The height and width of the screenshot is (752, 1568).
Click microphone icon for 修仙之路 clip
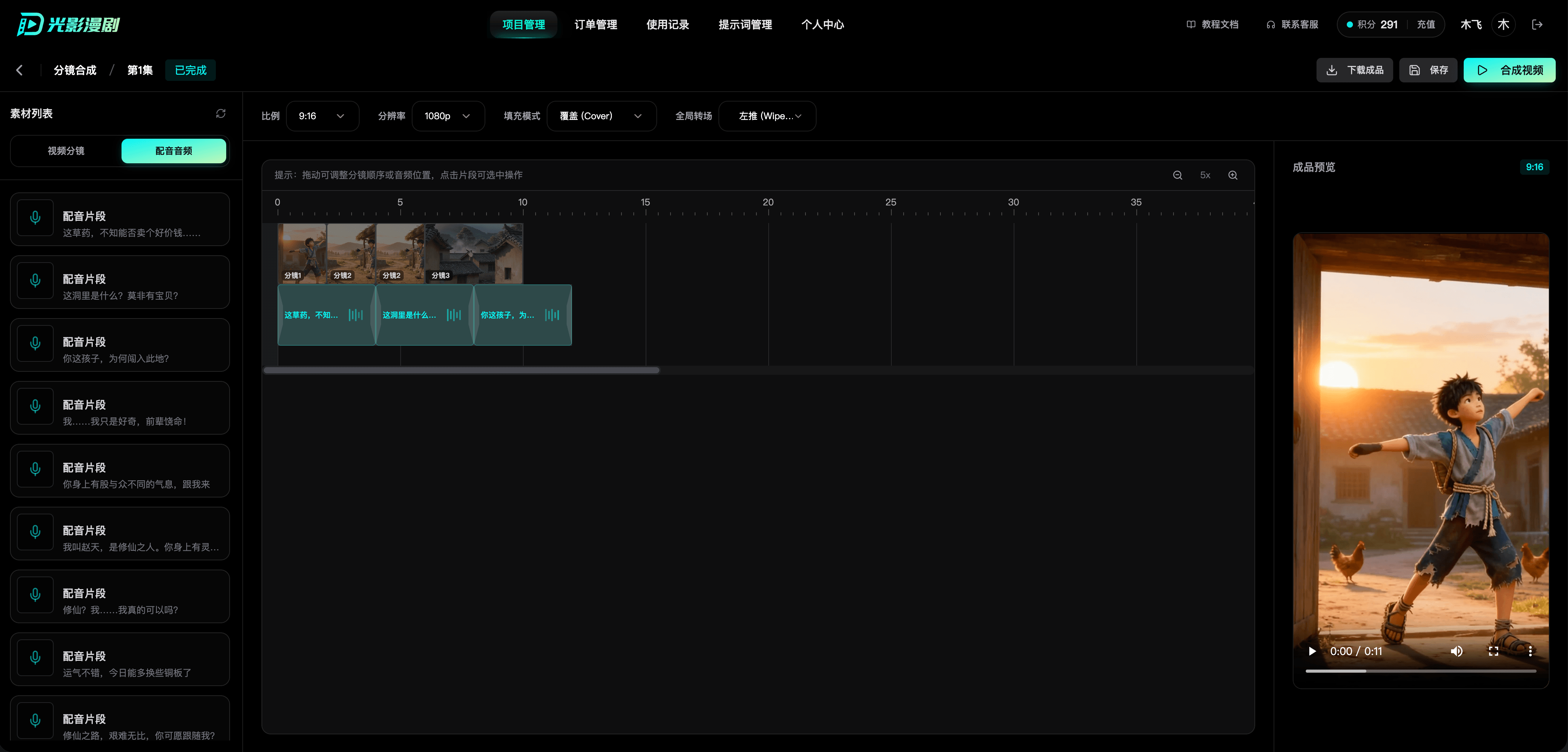pos(35,721)
